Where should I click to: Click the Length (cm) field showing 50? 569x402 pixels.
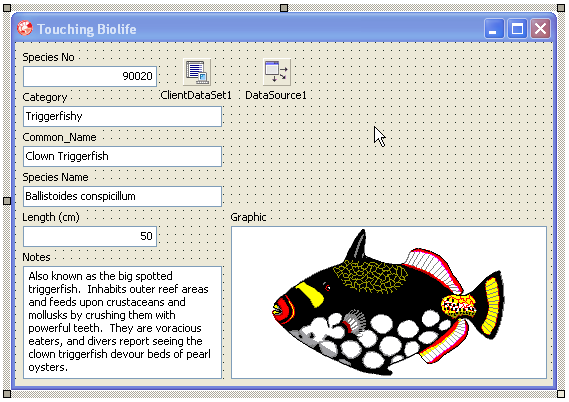tap(90, 236)
